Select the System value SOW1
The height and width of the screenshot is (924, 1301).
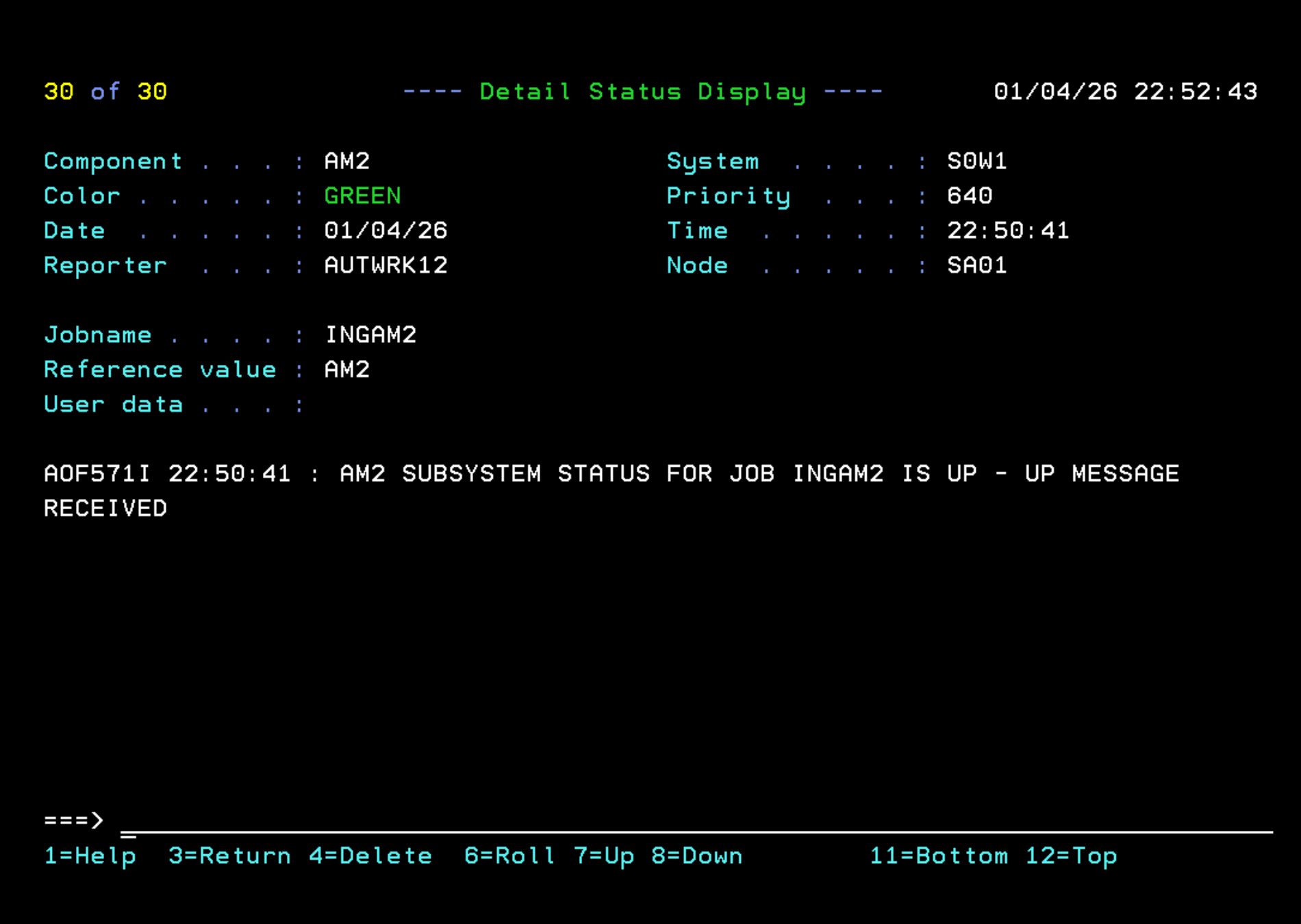click(977, 162)
